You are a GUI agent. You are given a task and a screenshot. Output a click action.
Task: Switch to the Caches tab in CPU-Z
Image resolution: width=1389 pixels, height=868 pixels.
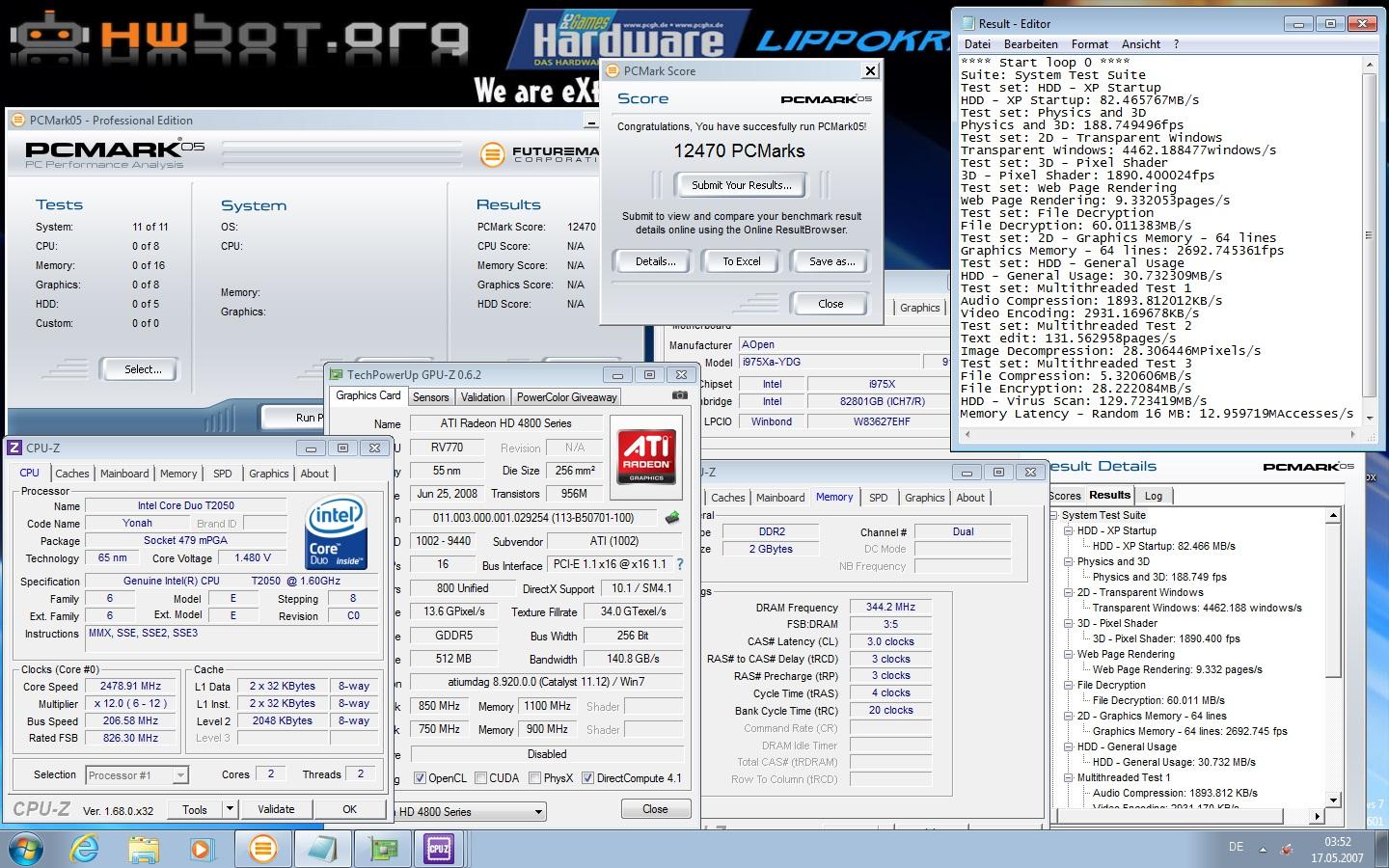[71, 474]
